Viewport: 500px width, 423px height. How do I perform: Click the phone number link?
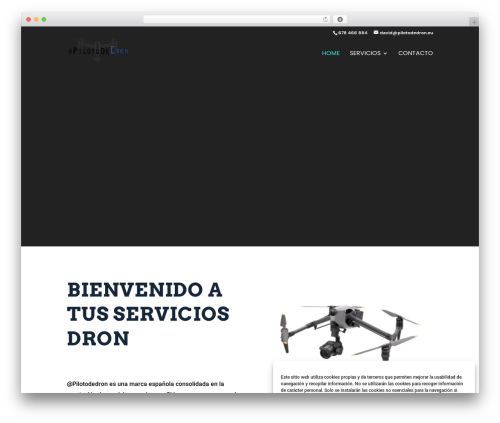point(352,33)
